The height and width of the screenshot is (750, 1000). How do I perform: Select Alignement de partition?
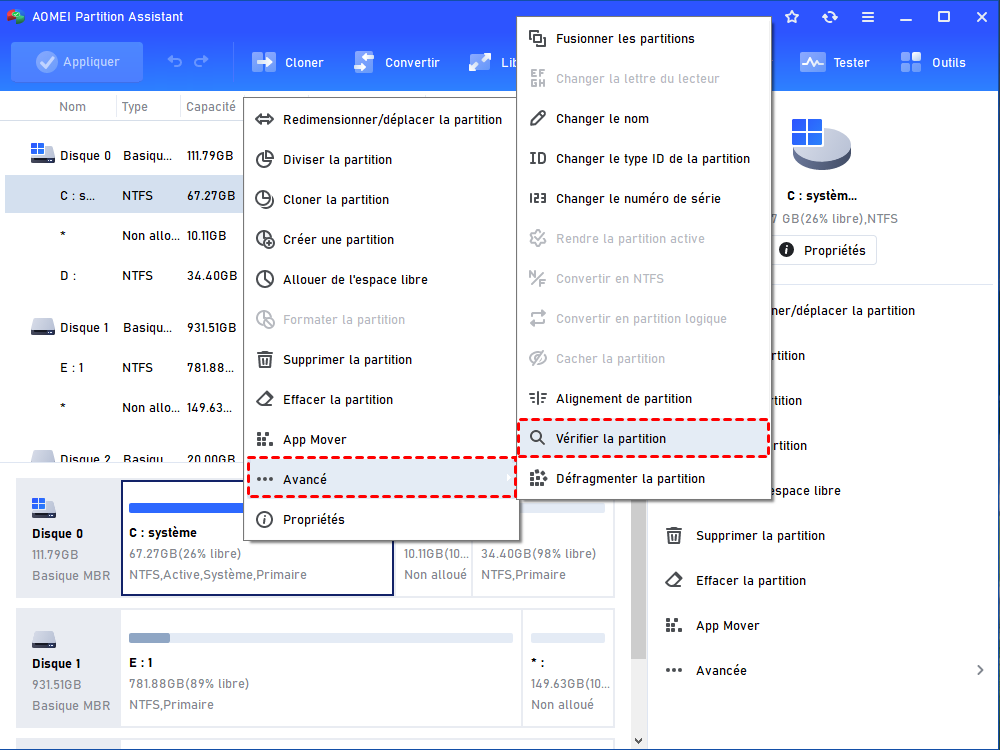click(643, 399)
